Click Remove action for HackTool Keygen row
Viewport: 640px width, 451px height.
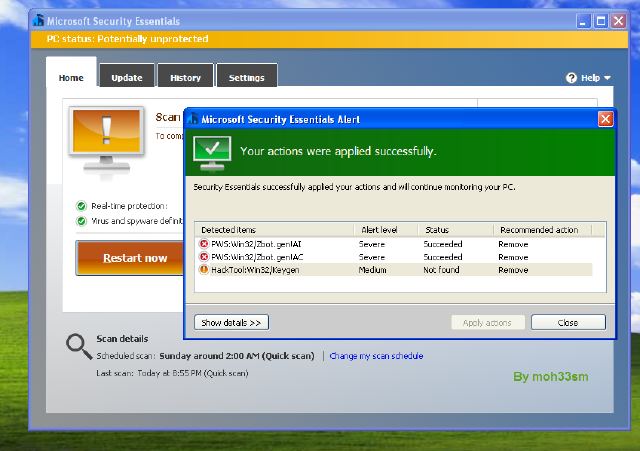click(x=513, y=270)
